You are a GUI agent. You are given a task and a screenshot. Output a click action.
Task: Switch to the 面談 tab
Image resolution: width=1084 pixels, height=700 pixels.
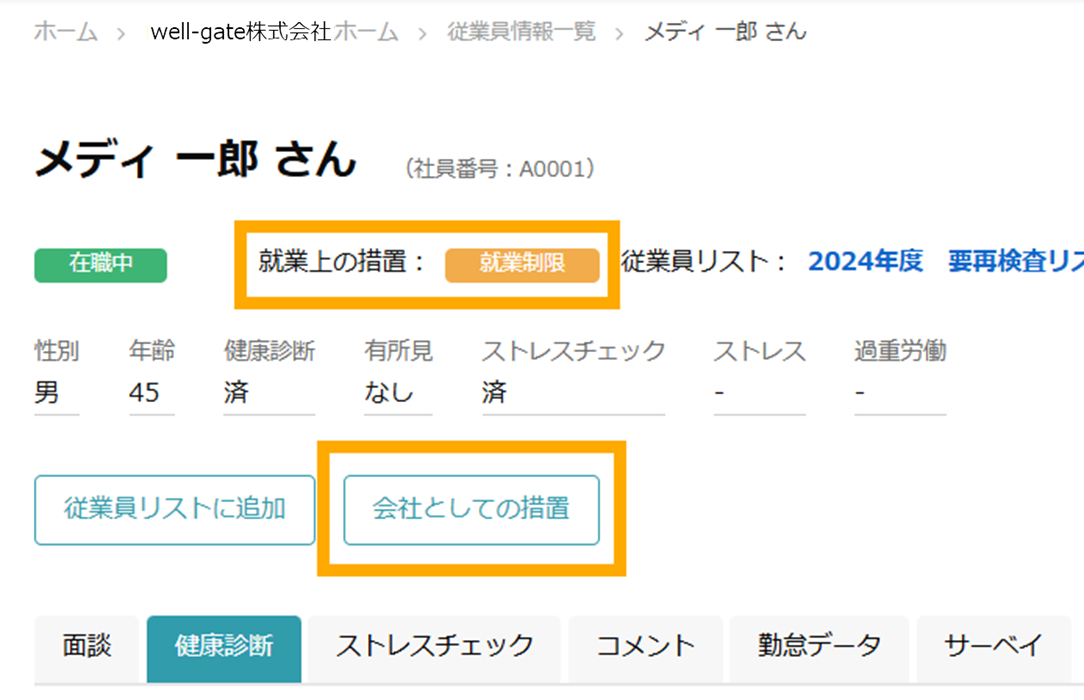point(87,648)
